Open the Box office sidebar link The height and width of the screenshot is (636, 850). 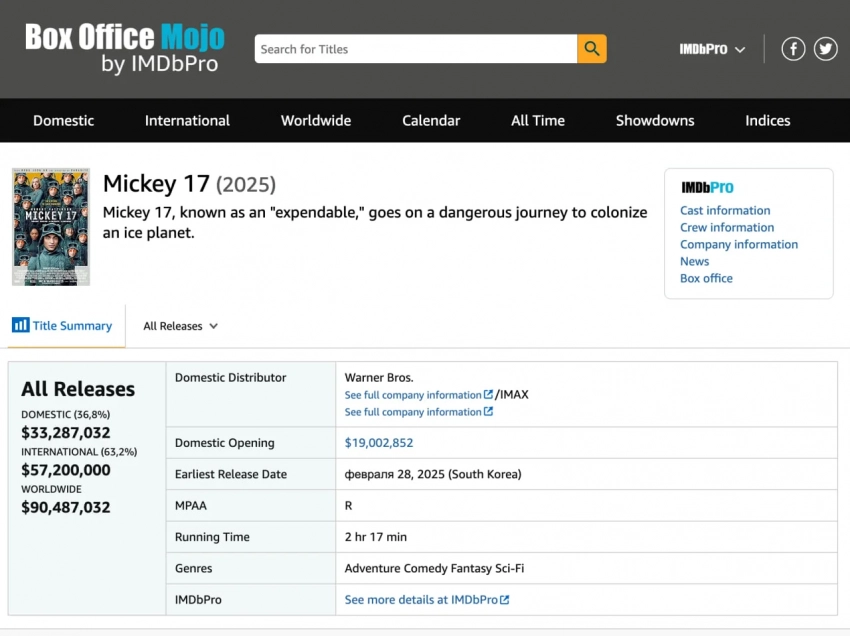click(x=706, y=279)
